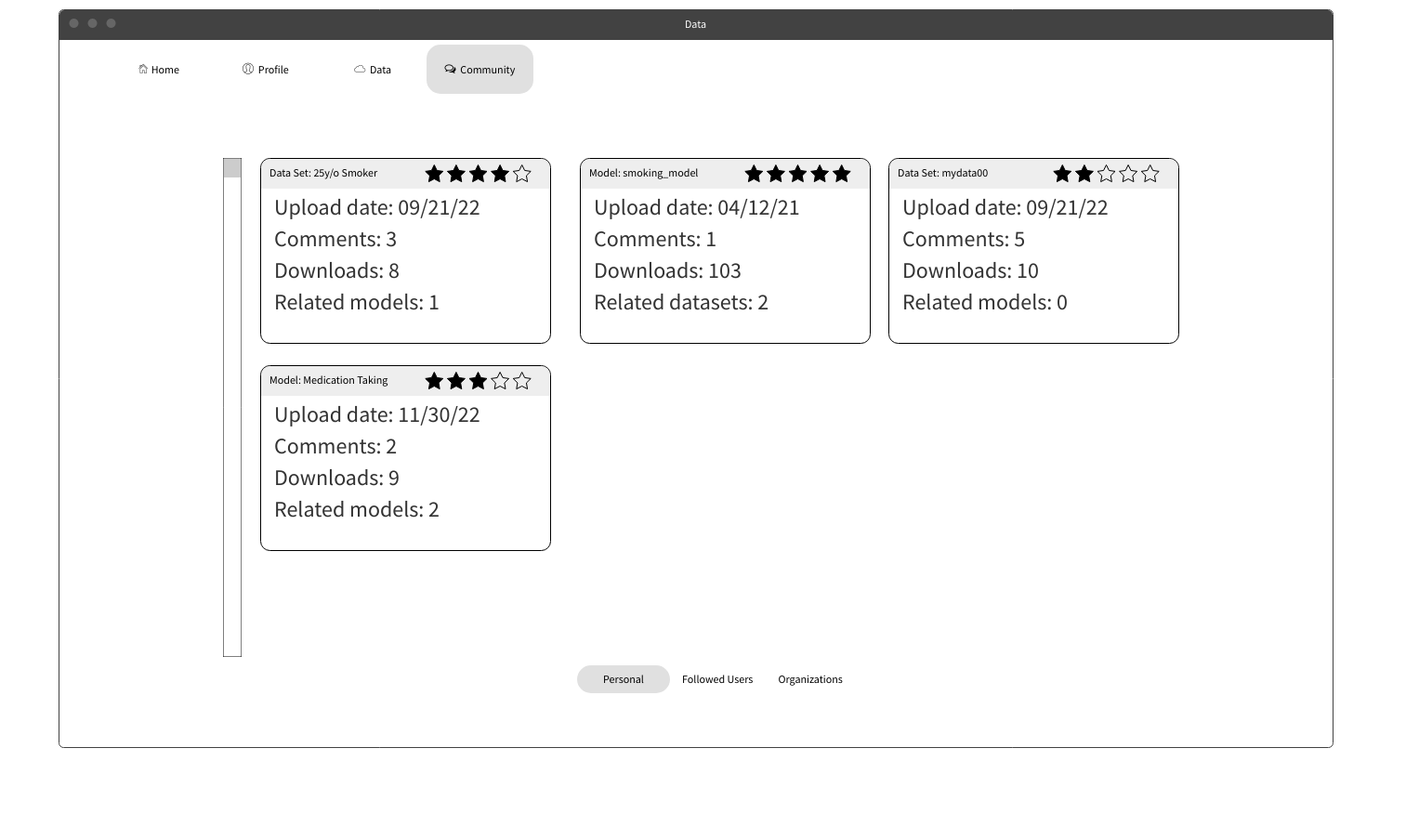Rate smoking_model three stars
This screenshot has width=1419, height=840.
pyautogui.click(x=798, y=174)
